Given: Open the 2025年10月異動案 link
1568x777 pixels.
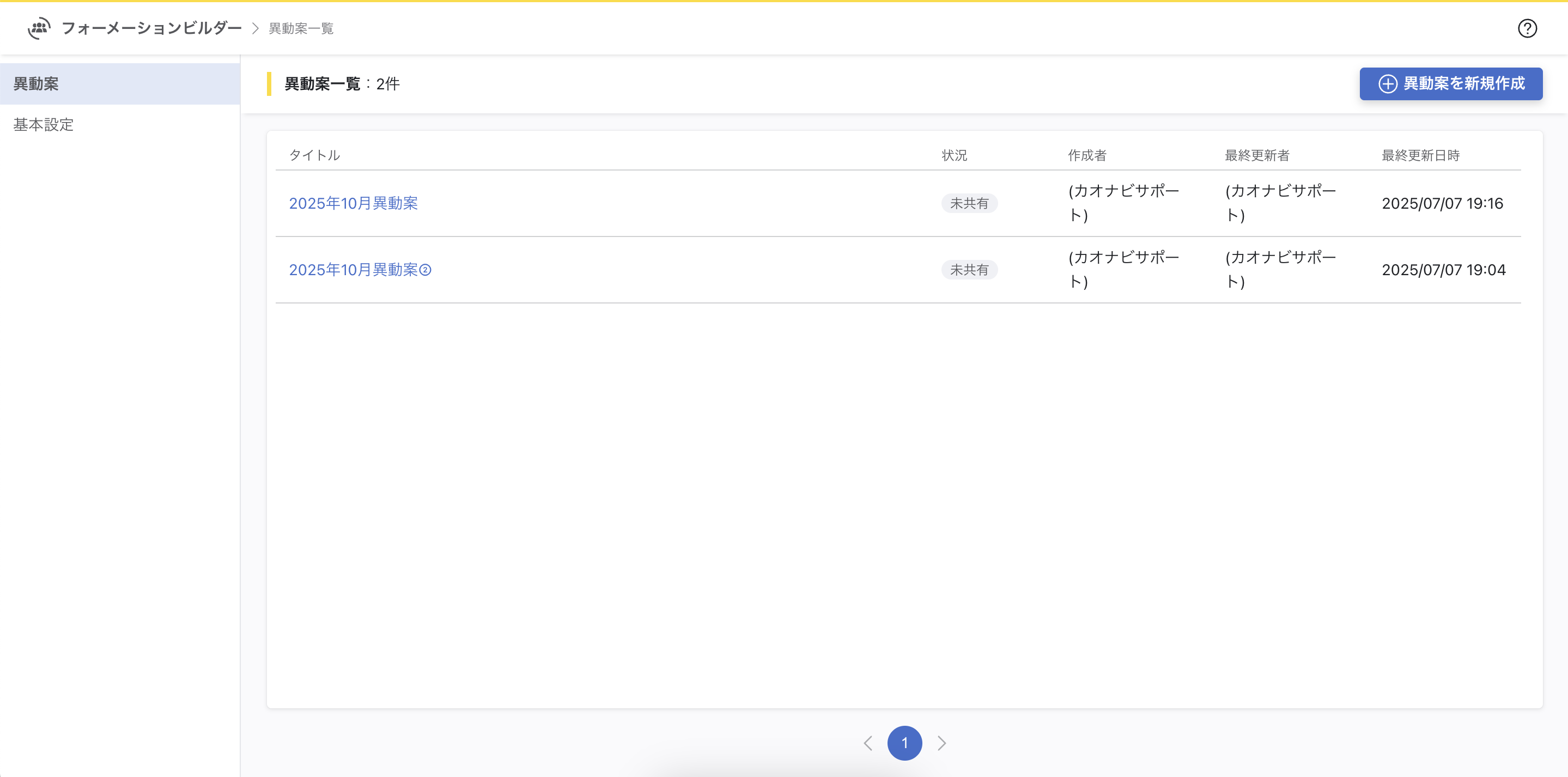Looking at the screenshot, I should point(353,203).
